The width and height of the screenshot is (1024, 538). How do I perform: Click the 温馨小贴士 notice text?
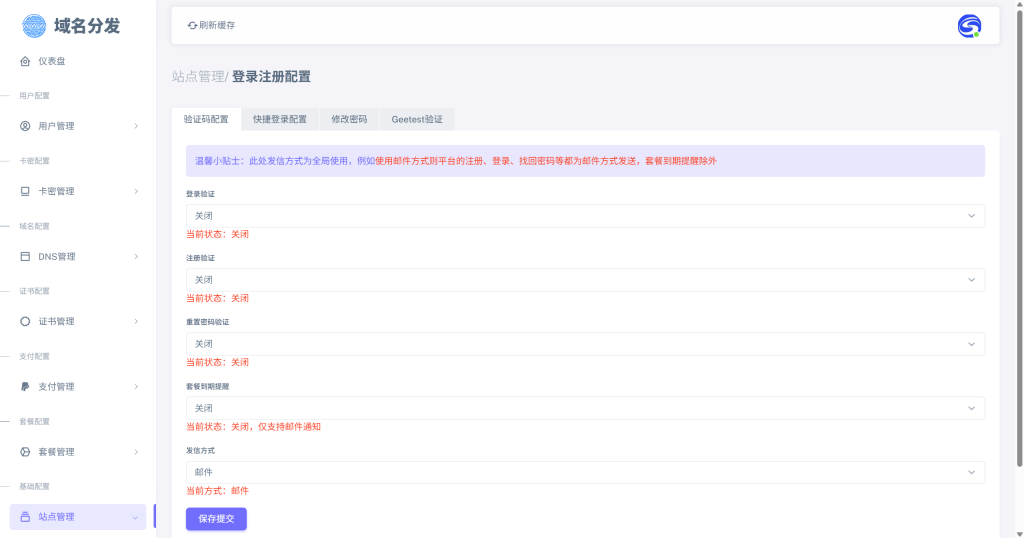[455, 161]
